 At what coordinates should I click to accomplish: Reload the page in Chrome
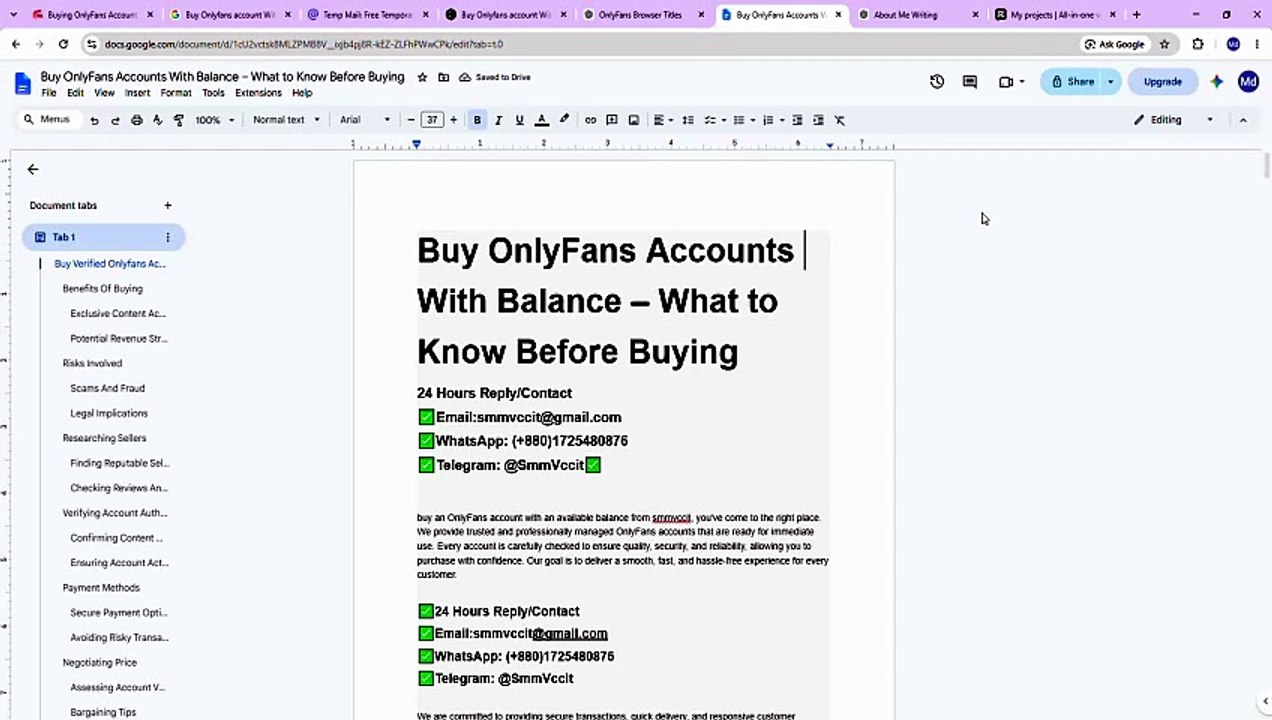click(x=63, y=44)
